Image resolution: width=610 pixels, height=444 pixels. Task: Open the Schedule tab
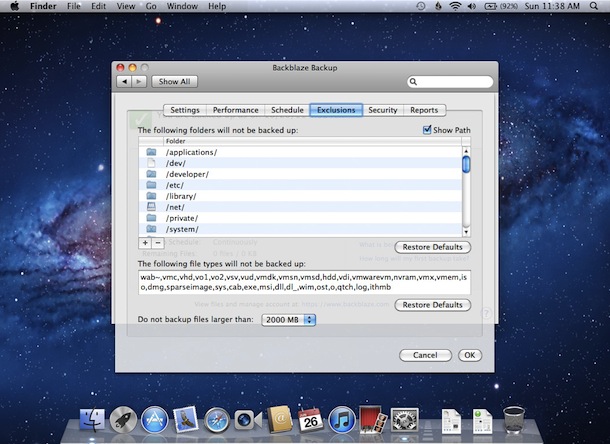[286, 110]
